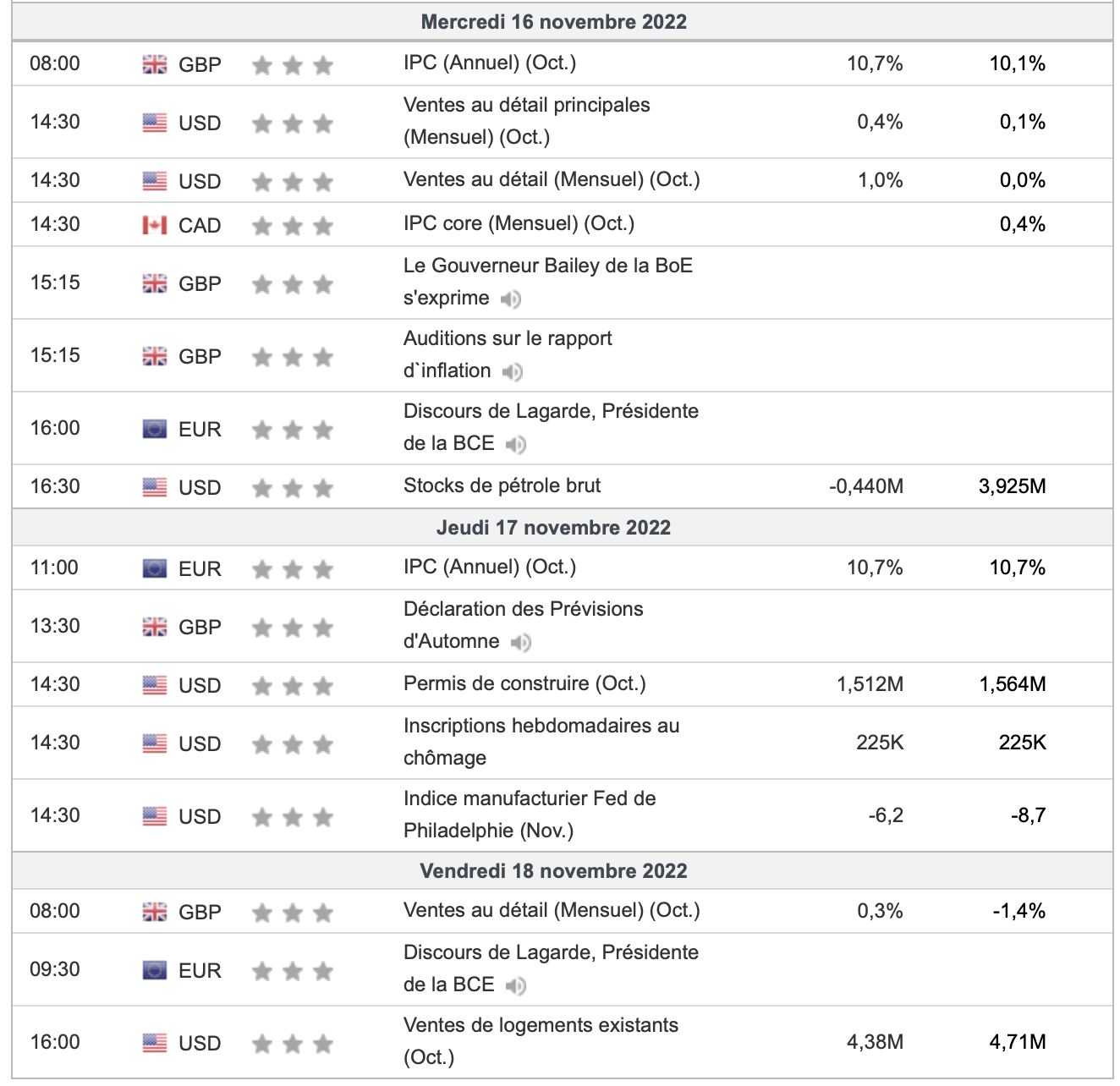This screenshot has width=1120, height=1086.
Task: Select Stocks de pétrole brut event
Action: point(502,485)
